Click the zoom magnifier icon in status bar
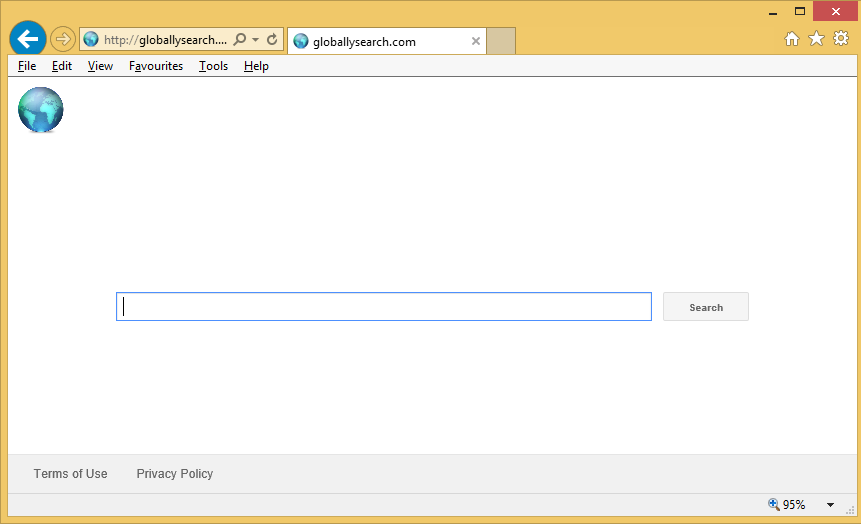Screen dimensions: 861x524 pyautogui.click(x=773, y=505)
